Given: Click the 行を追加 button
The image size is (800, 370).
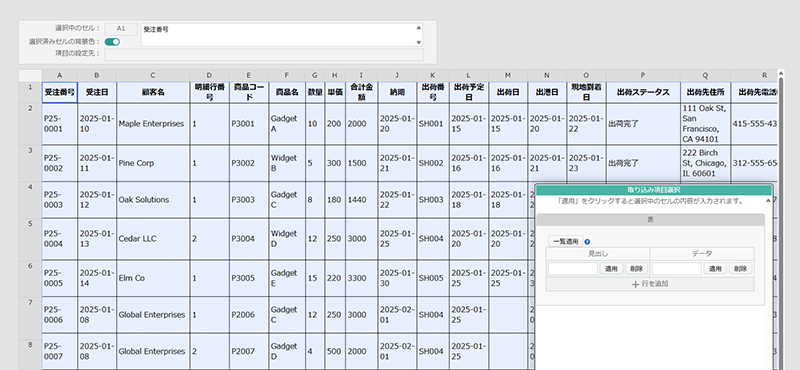Looking at the screenshot, I should click(650, 284).
